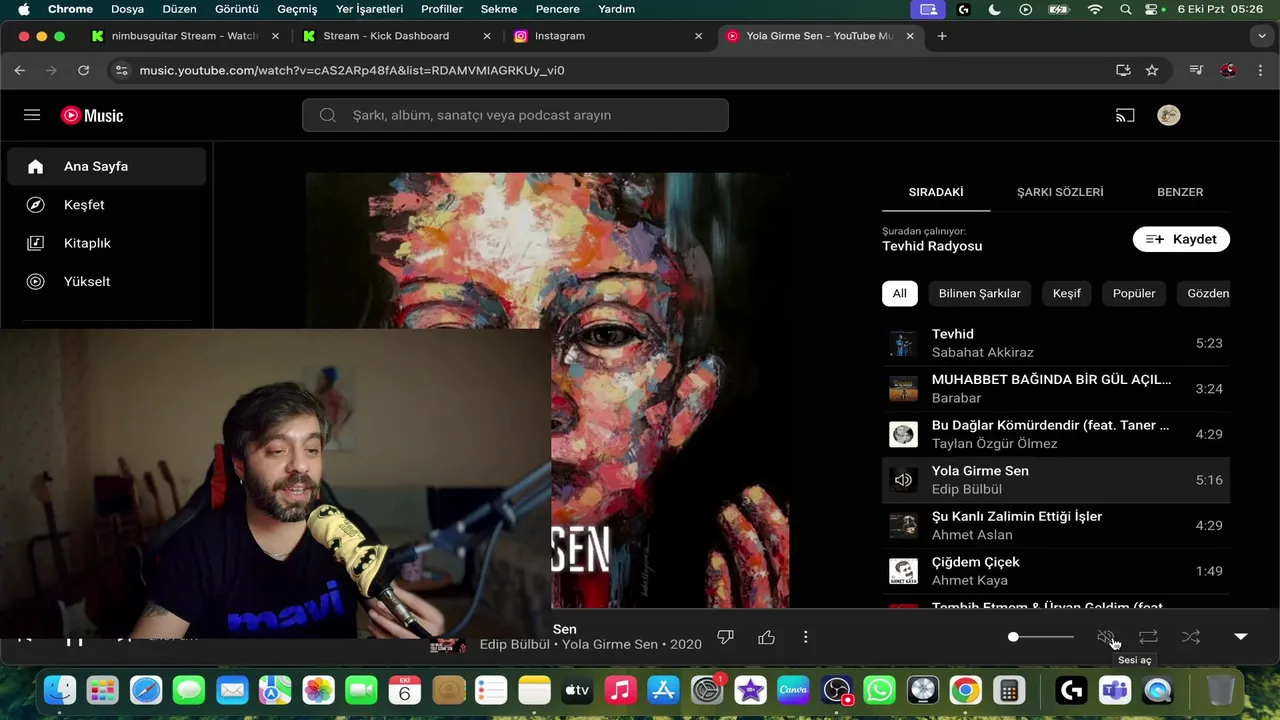Play Tevhid by Sabahat Akkiraz
The height and width of the screenshot is (720, 1280).
(x=1056, y=343)
